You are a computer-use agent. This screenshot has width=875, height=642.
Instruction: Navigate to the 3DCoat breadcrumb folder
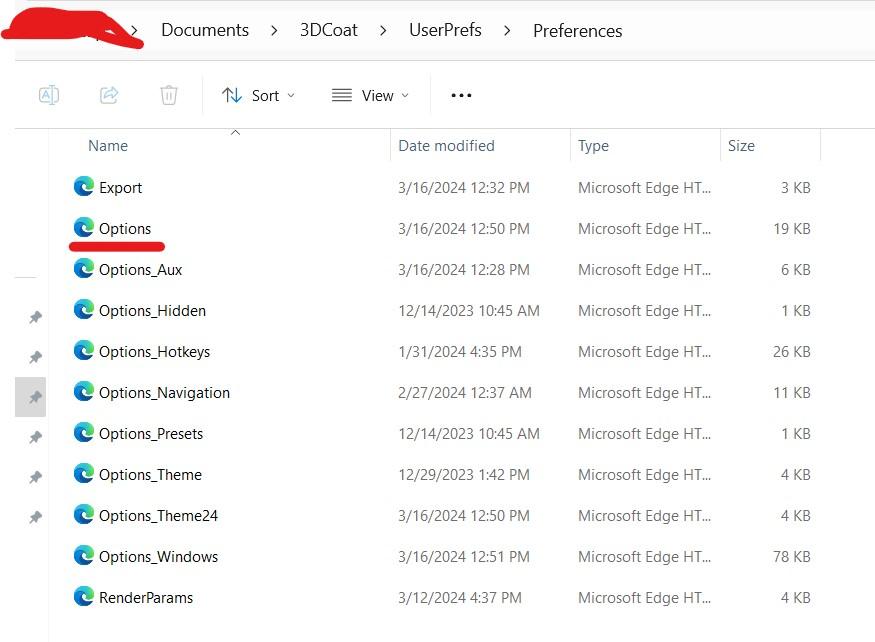click(330, 30)
